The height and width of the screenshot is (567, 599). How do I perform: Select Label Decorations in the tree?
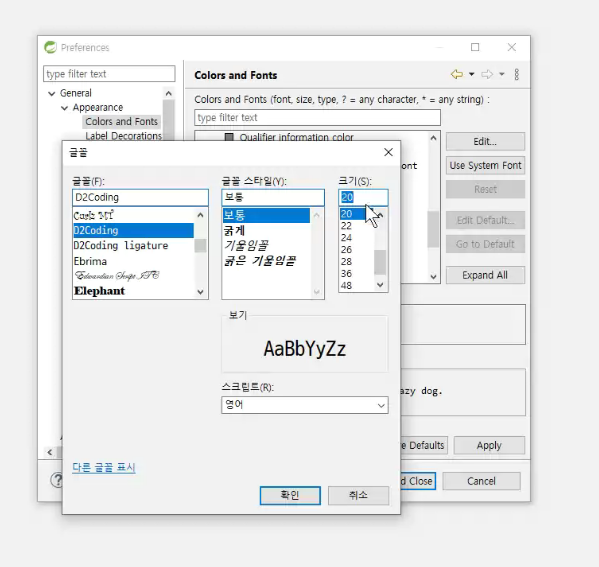coord(123,136)
